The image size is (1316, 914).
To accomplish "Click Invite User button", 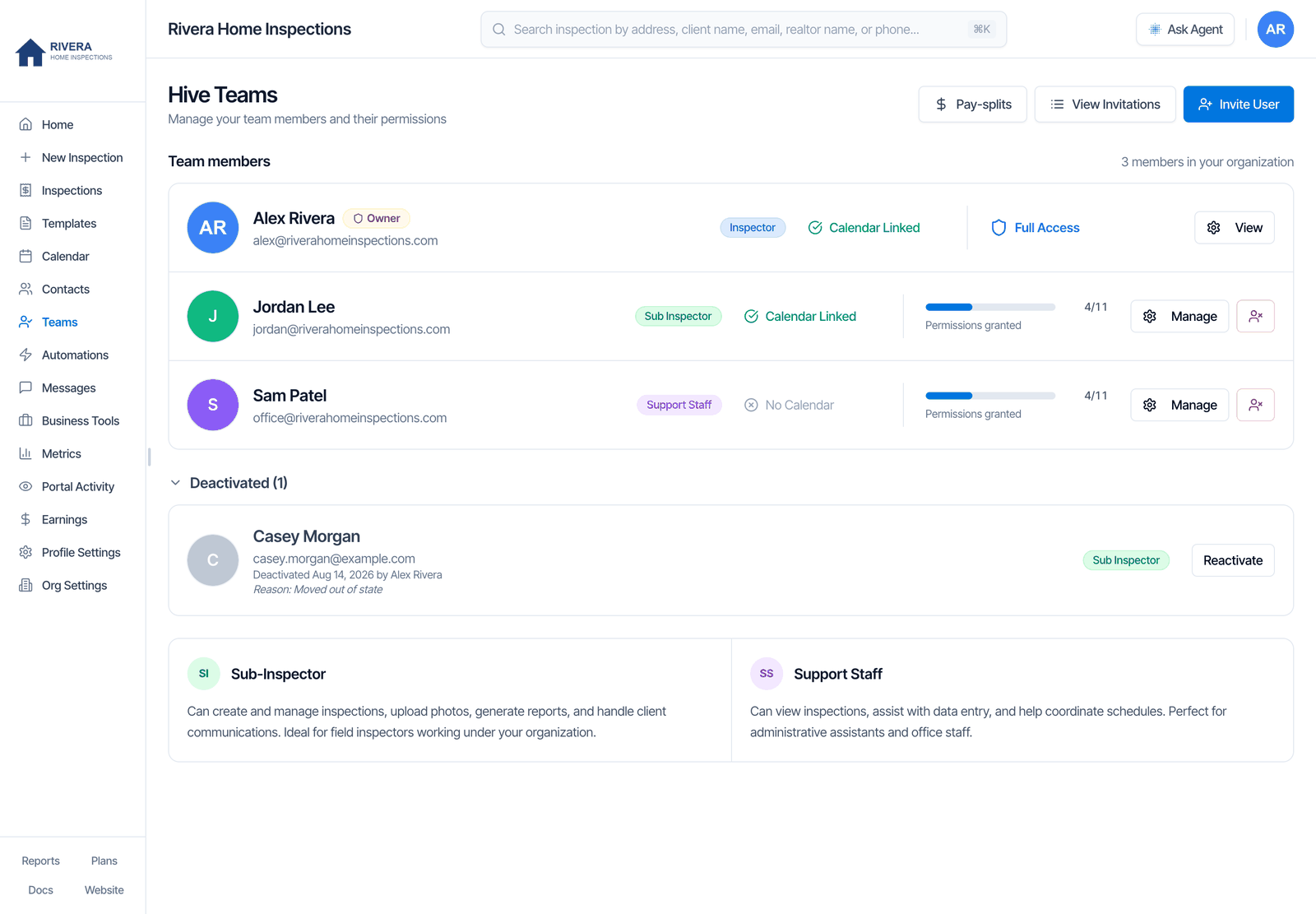I will 1239,104.
